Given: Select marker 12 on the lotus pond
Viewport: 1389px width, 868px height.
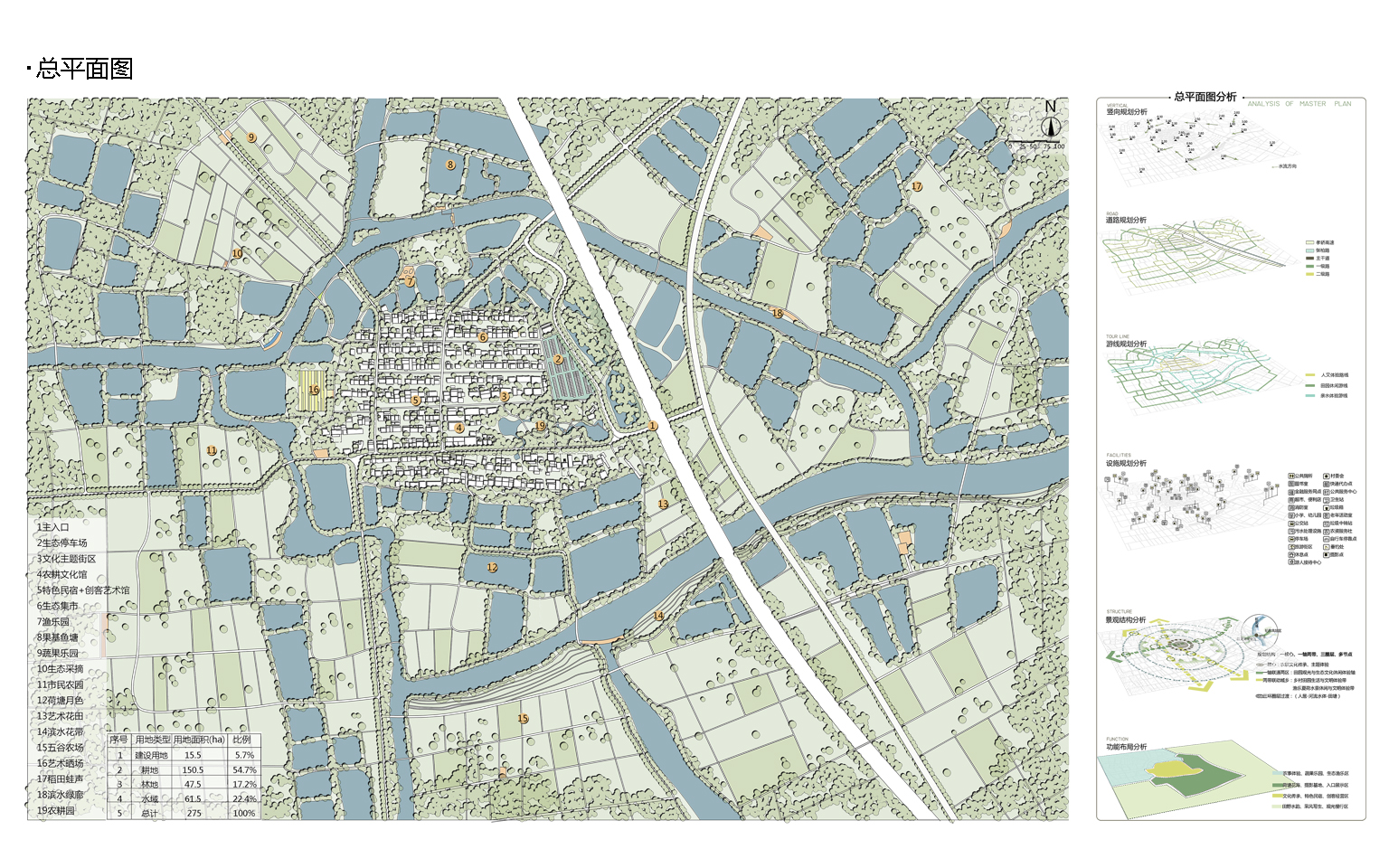Looking at the screenshot, I should (x=492, y=568).
